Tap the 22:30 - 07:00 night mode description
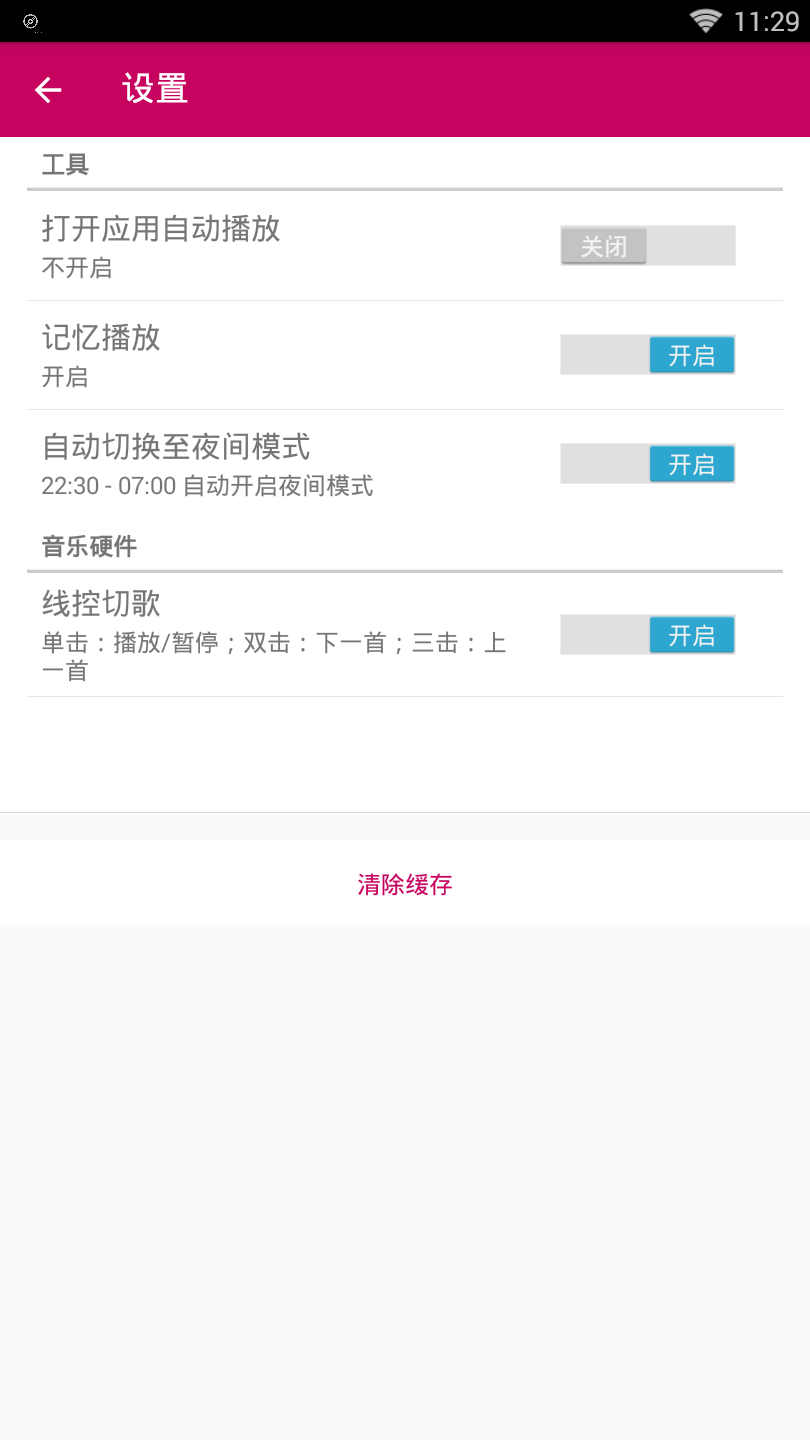 207,486
